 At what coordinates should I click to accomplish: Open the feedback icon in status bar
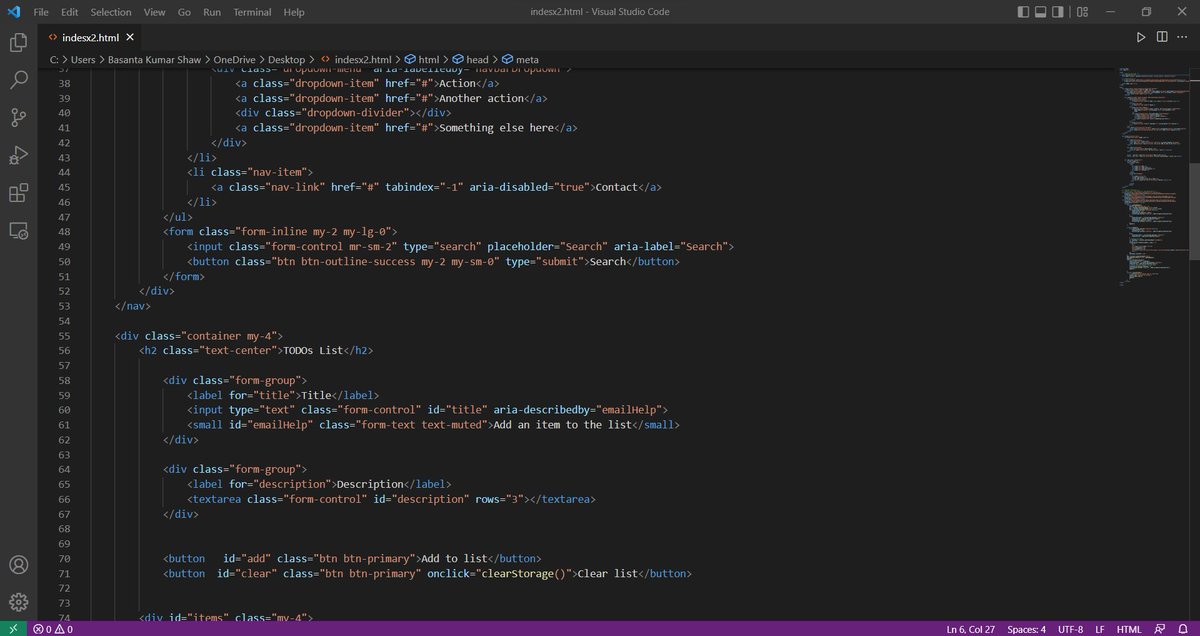1160,629
